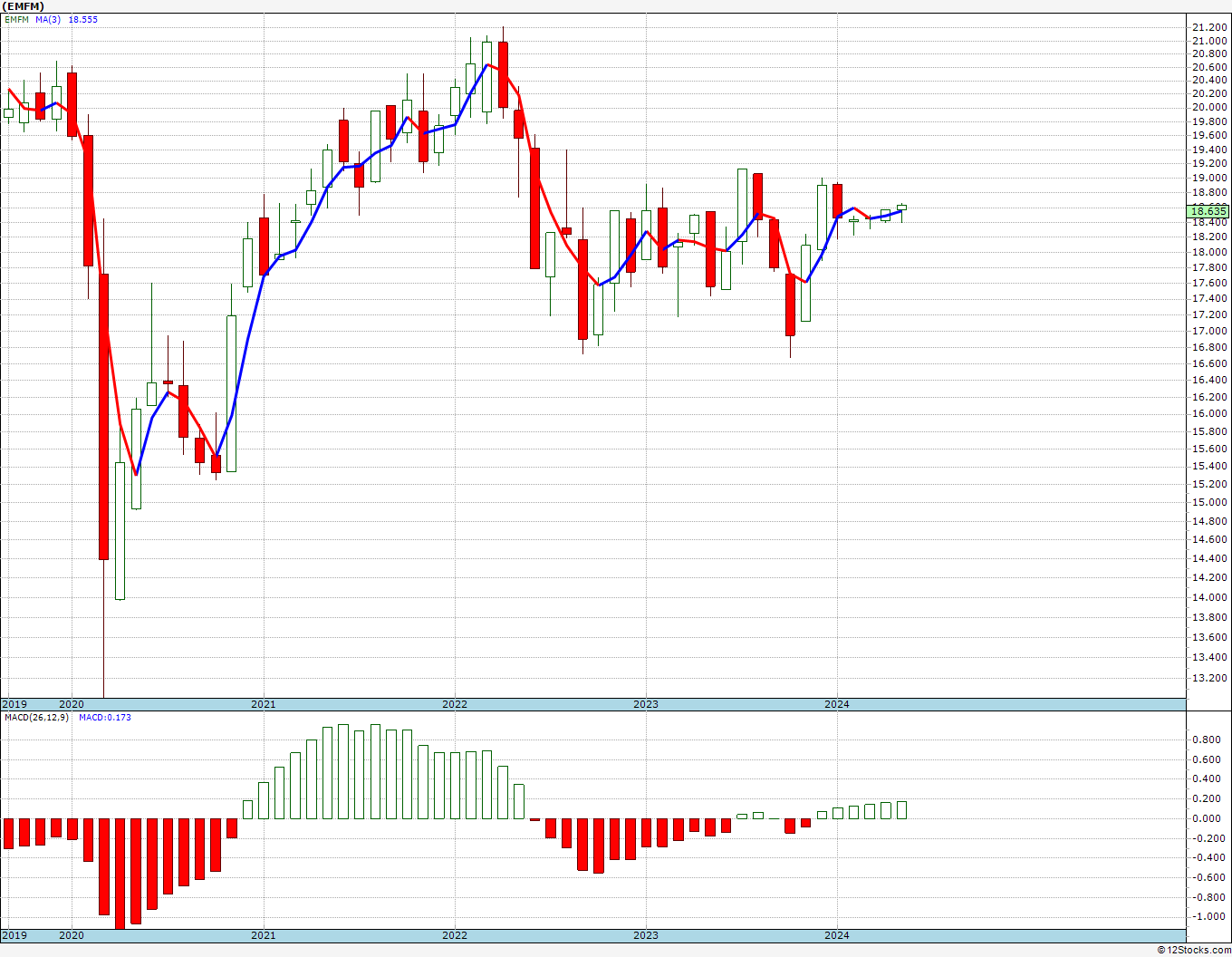
Task: Click the 15.400 price axis label
Action: [x=1210, y=466]
